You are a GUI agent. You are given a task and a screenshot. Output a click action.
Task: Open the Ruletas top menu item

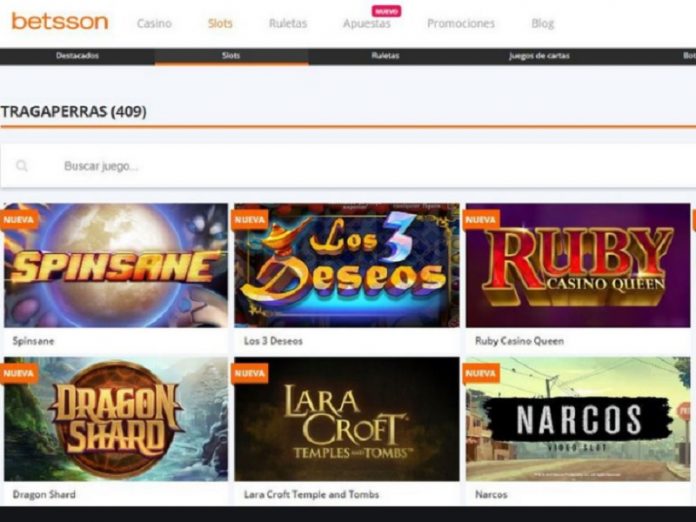click(x=288, y=23)
